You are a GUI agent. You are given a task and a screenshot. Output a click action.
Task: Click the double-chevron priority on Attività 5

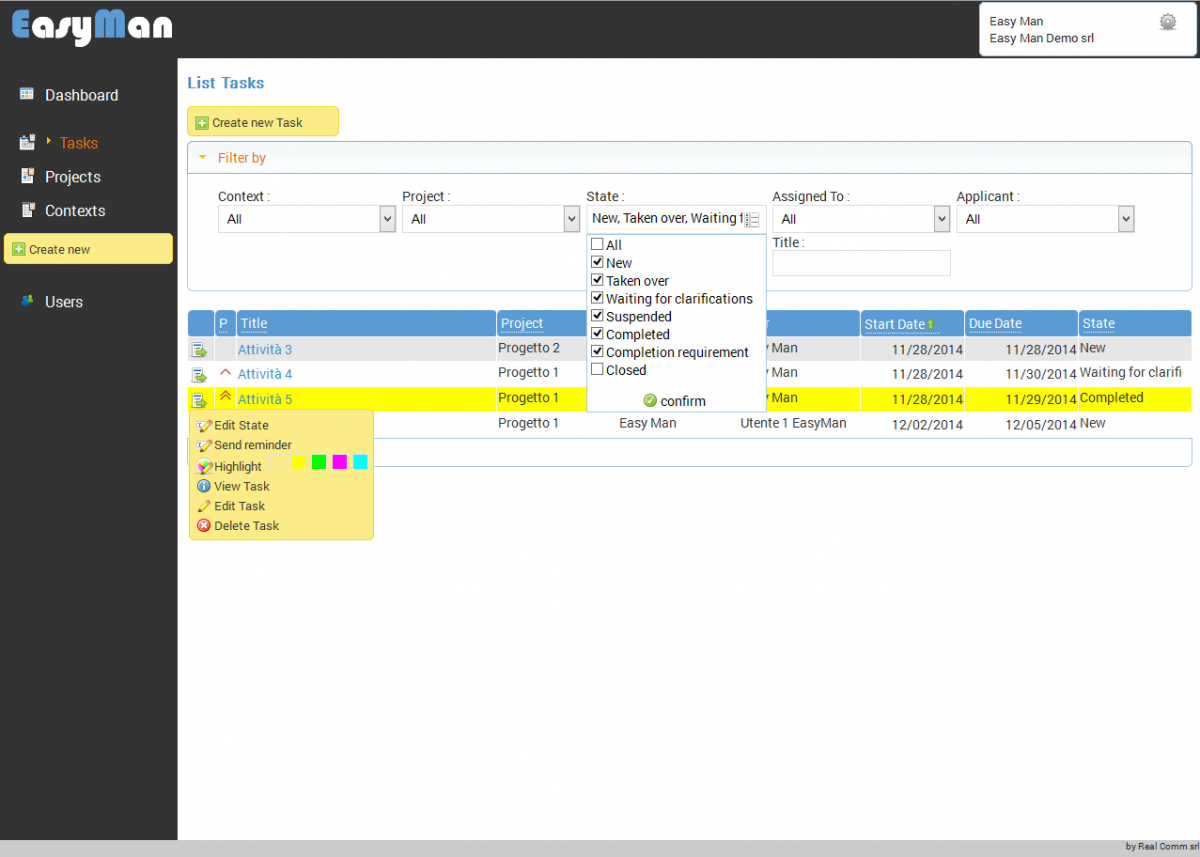click(x=225, y=396)
